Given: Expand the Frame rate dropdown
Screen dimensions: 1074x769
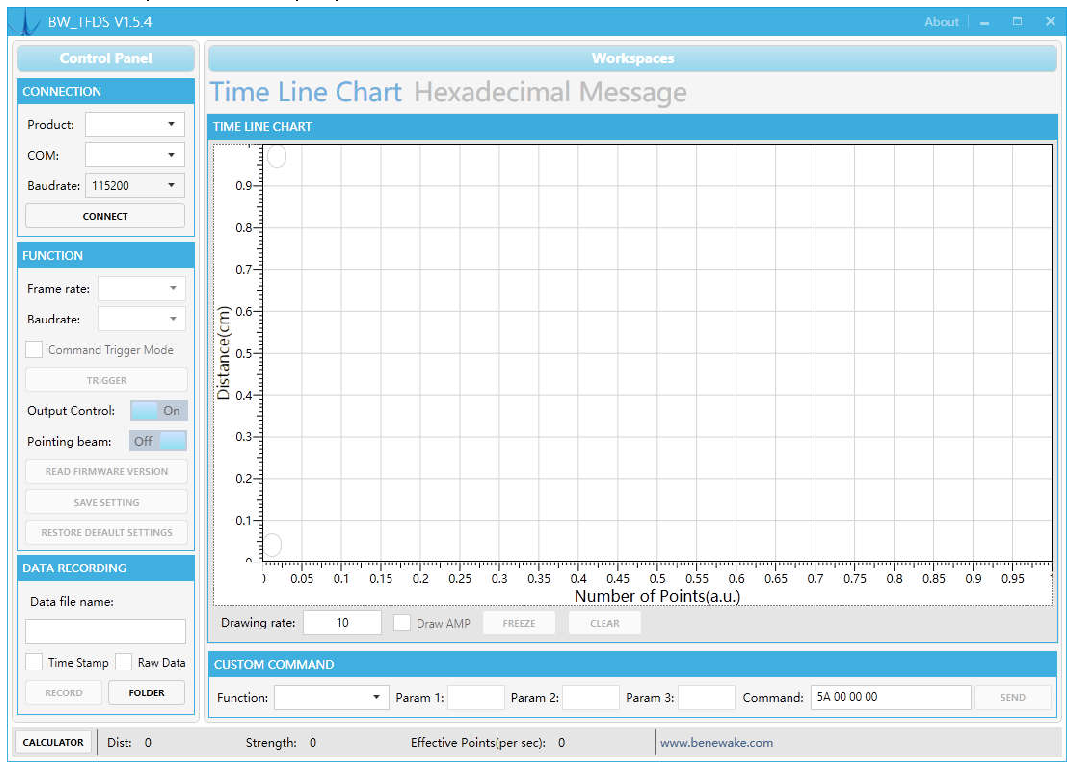Looking at the screenshot, I should point(142,288).
